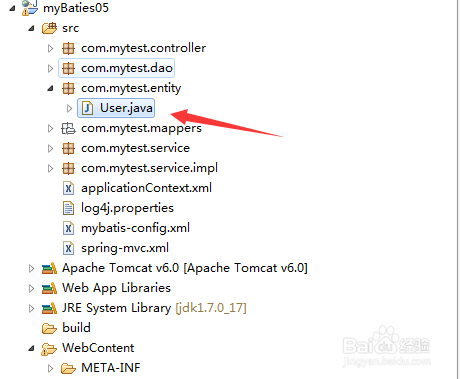
Task: Collapse the com.mytest.entity package
Action: tap(50, 89)
